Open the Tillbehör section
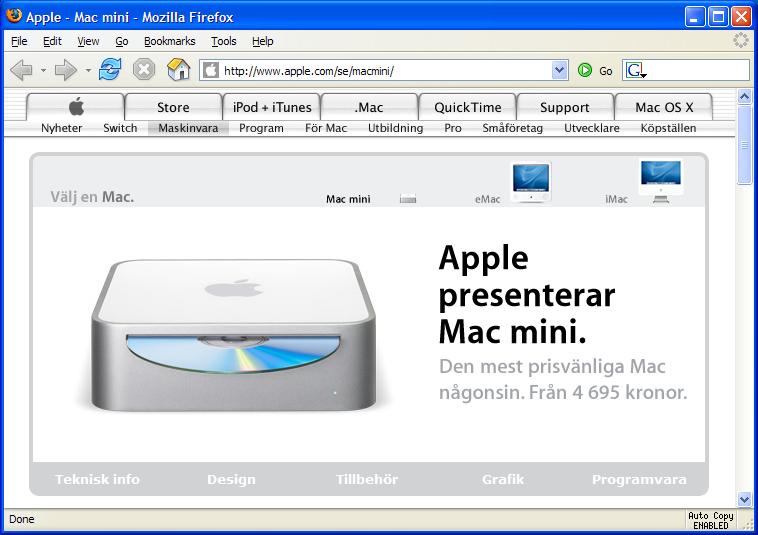Image resolution: width=758 pixels, height=535 pixels. (x=367, y=479)
